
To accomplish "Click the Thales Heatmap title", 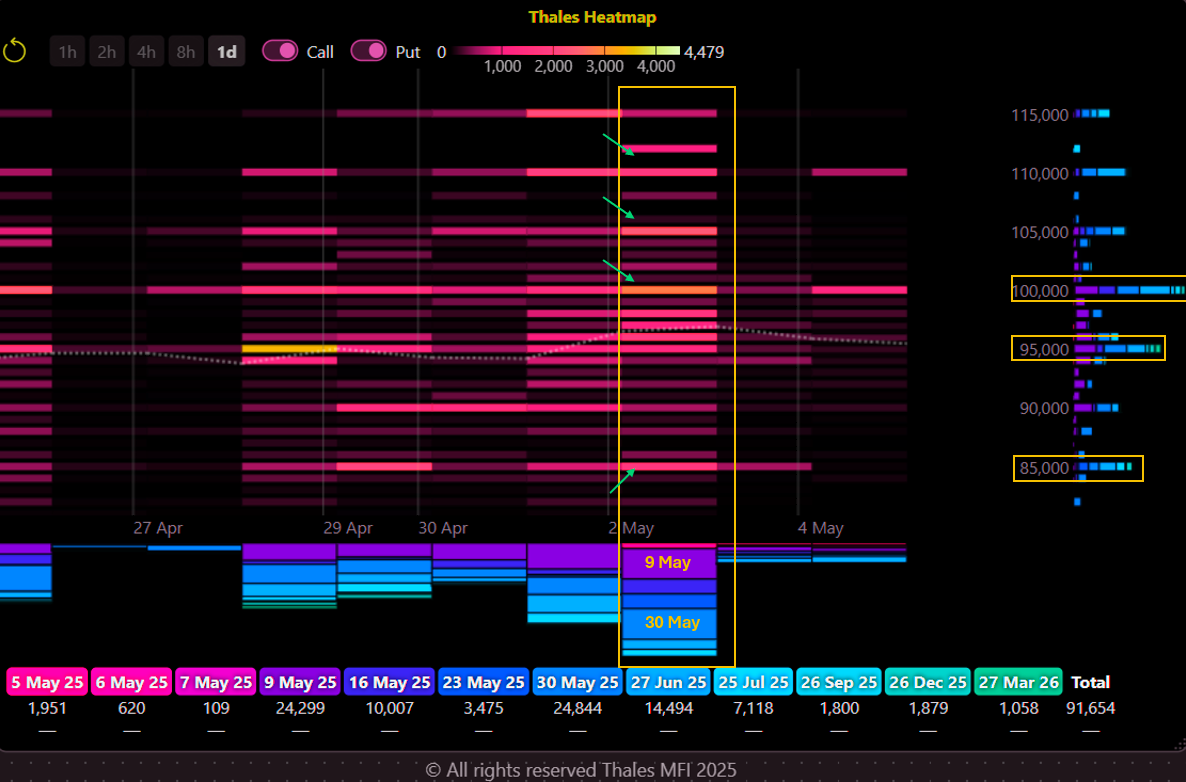I will 592,17.
